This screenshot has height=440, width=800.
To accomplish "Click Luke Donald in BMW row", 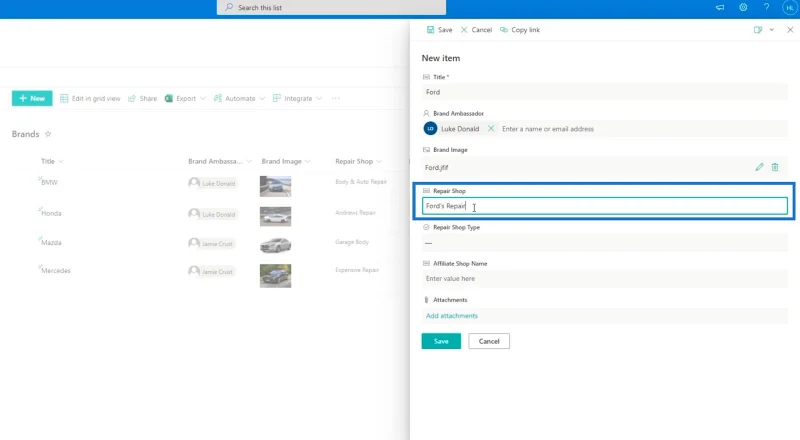I will (212, 183).
